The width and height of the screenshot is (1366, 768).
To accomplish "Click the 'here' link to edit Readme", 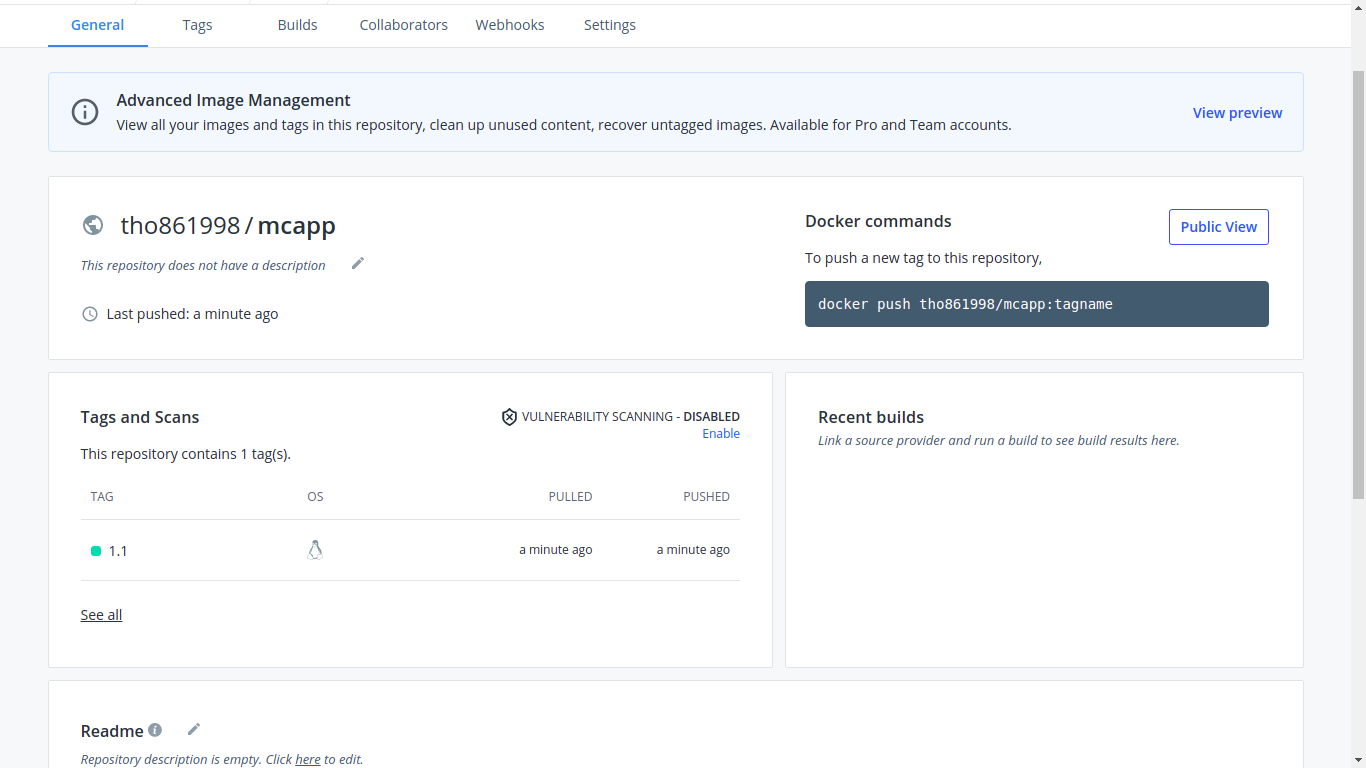I will (308, 760).
